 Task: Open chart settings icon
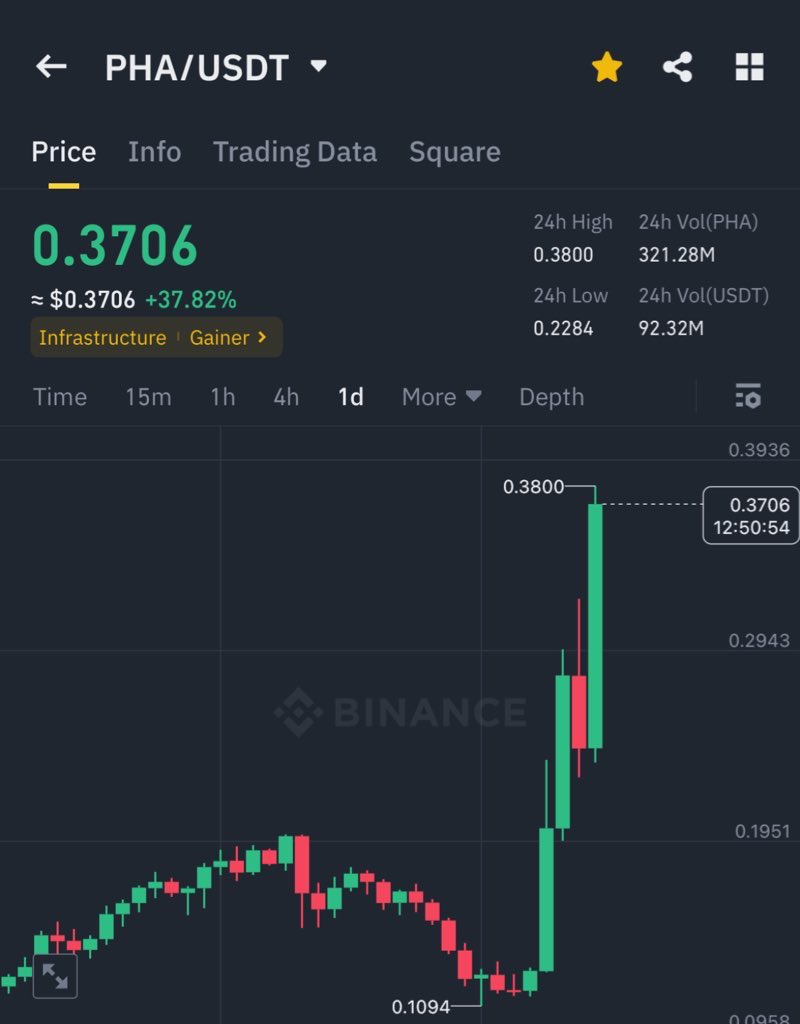point(747,396)
